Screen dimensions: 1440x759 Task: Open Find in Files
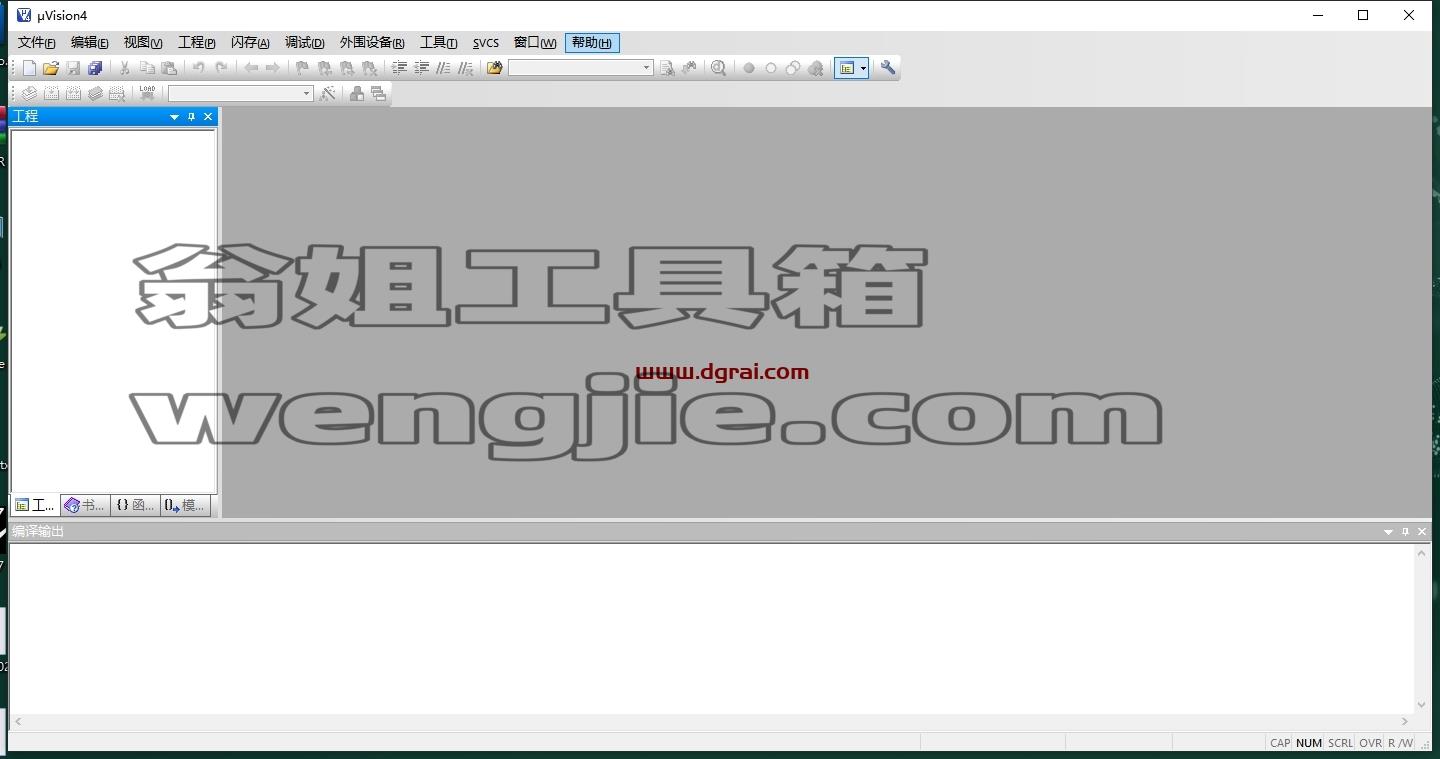(494, 68)
